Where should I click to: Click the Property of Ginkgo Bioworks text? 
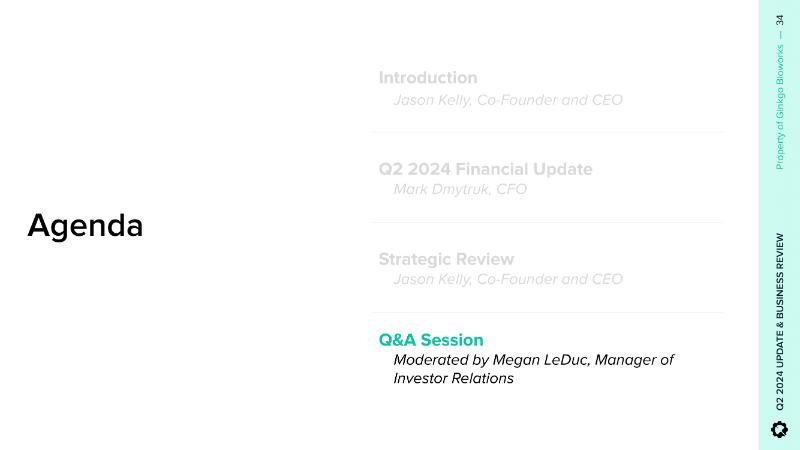(x=780, y=107)
